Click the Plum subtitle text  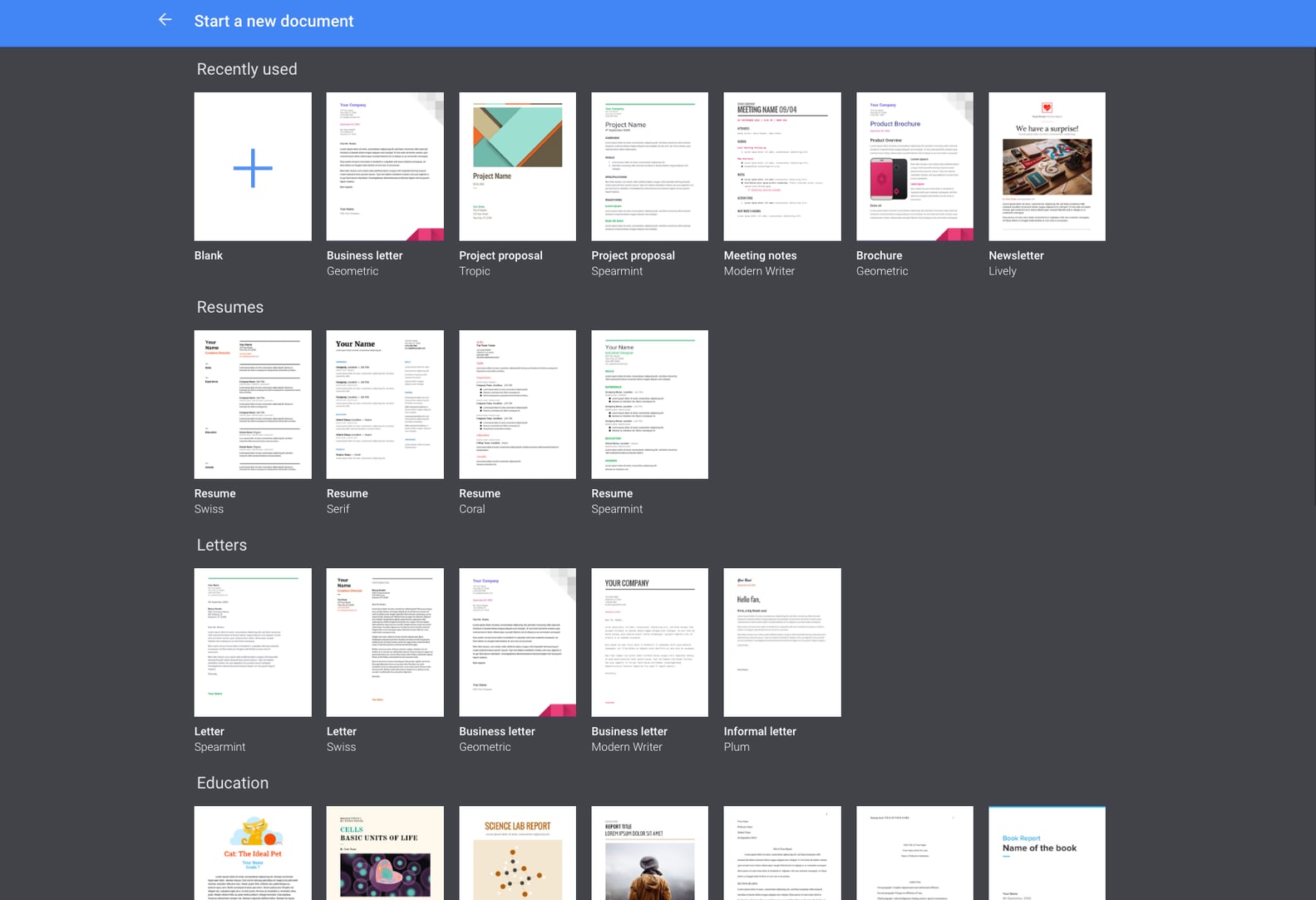click(x=737, y=747)
